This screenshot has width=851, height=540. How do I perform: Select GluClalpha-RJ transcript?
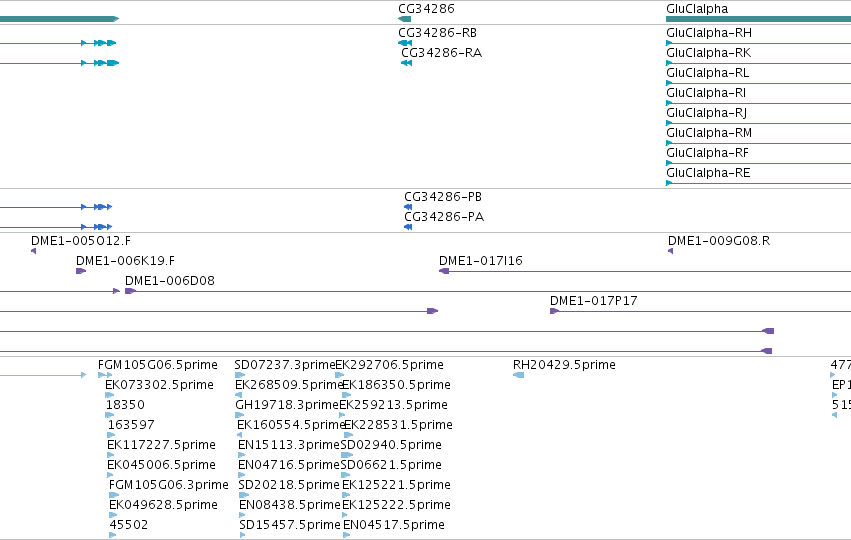click(706, 113)
